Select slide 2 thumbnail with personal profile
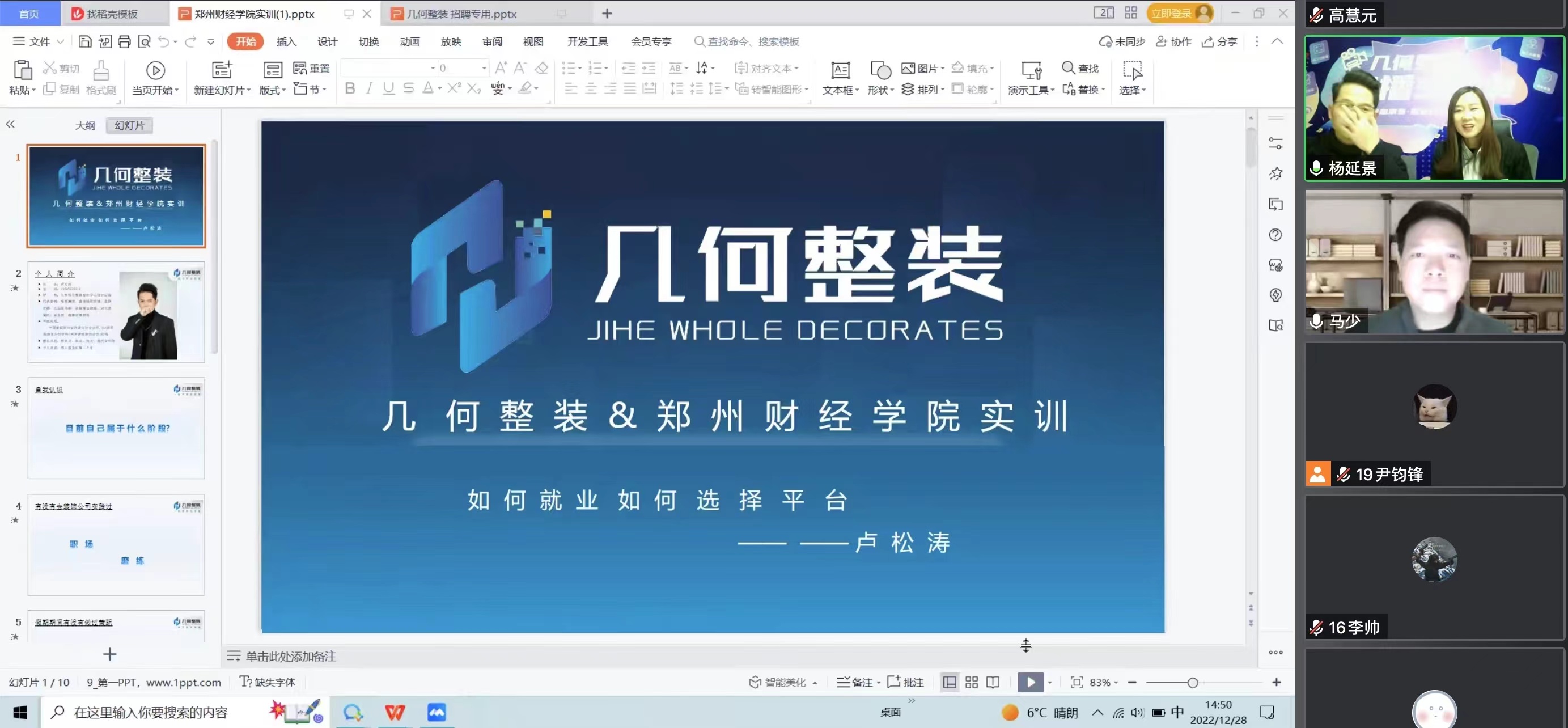Image resolution: width=1568 pixels, height=728 pixels. [116, 312]
